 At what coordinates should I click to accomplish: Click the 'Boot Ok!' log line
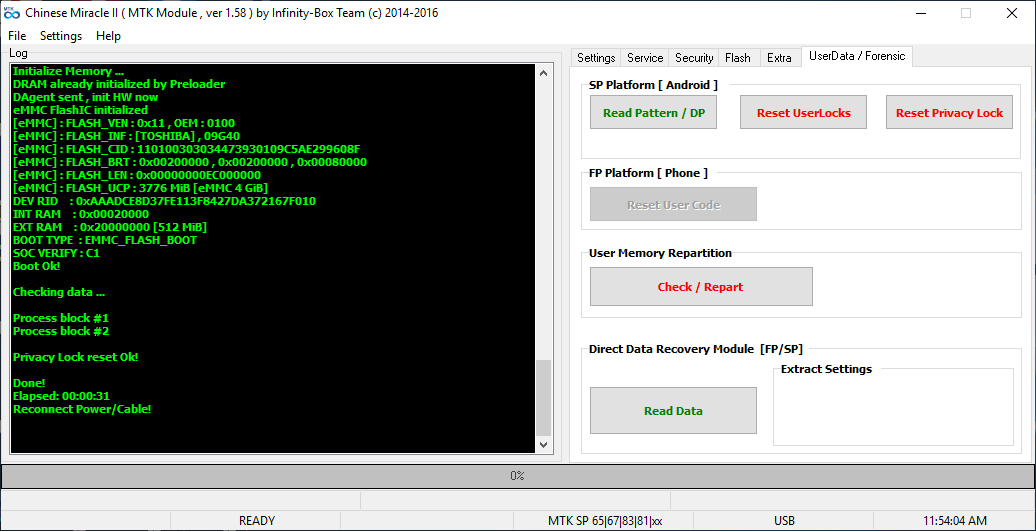pos(36,266)
